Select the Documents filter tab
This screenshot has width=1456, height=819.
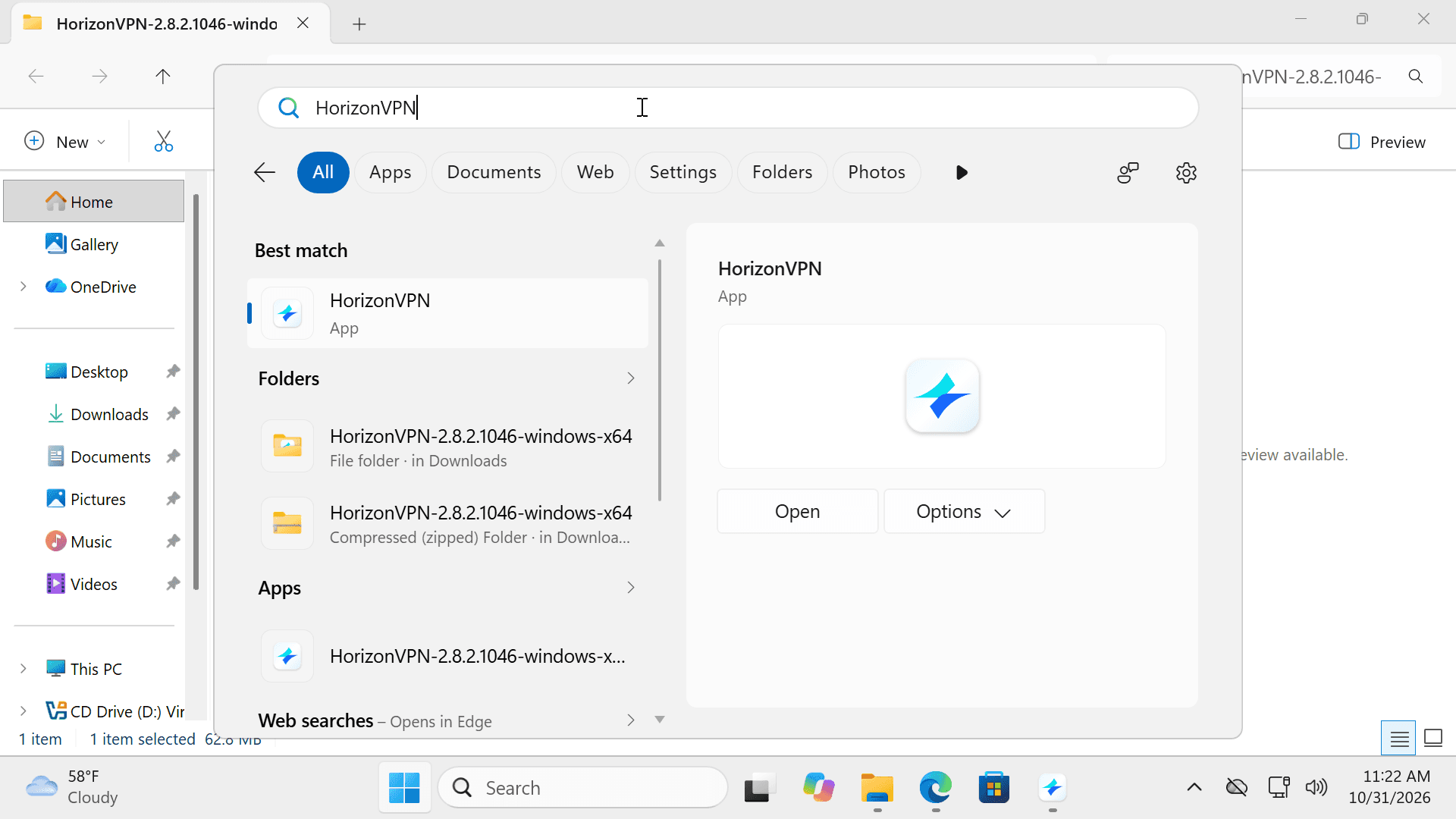pos(494,173)
